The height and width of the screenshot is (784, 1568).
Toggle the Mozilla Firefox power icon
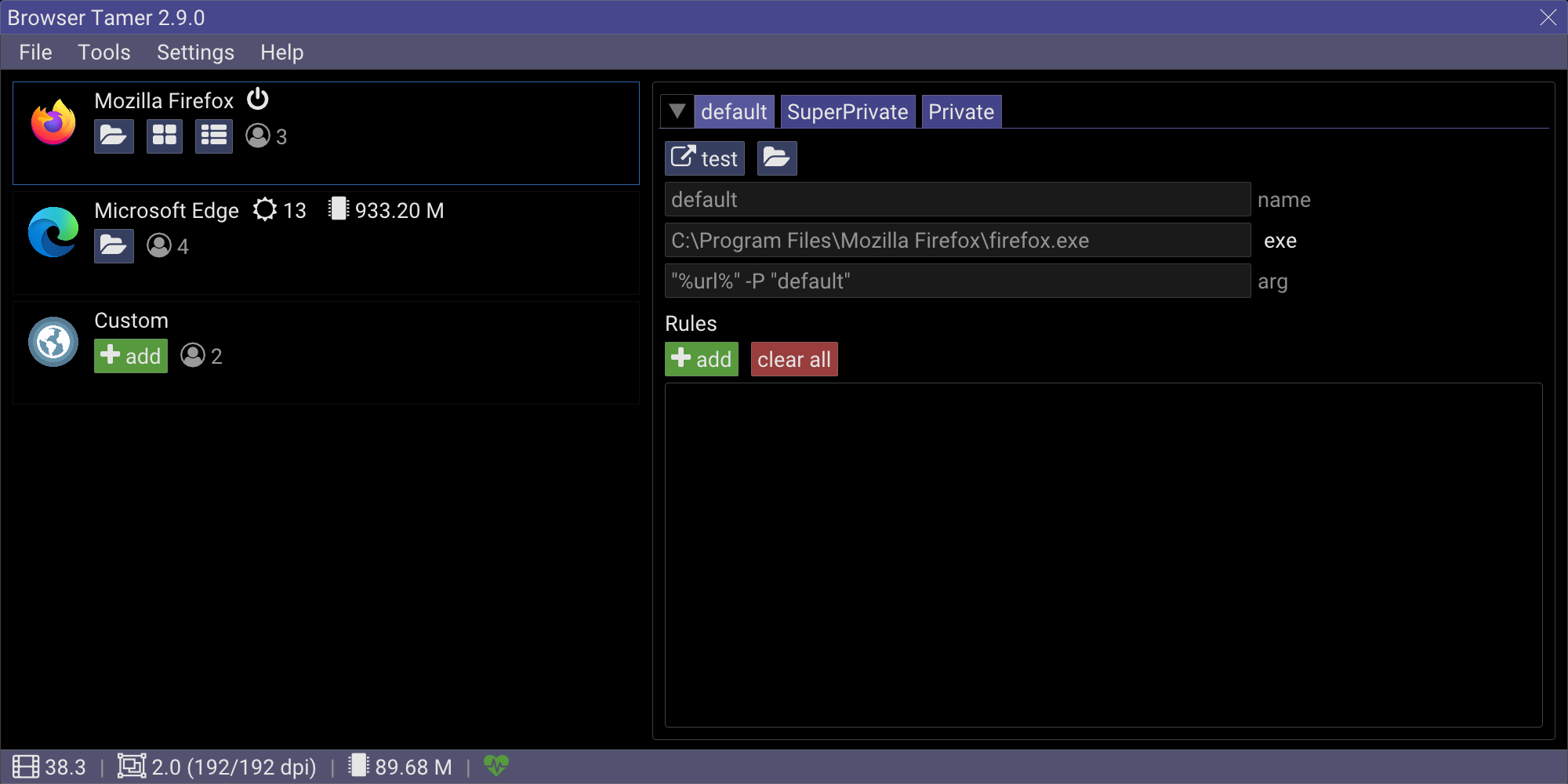tap(258, 100)
